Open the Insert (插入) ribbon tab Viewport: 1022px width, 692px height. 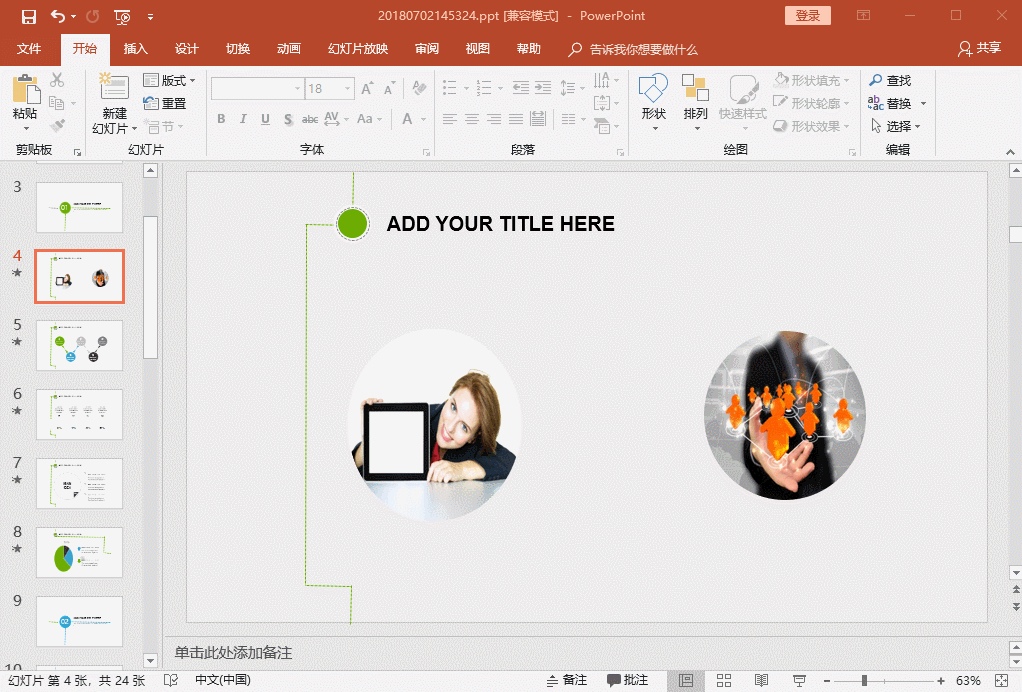(x=135, y=49)
